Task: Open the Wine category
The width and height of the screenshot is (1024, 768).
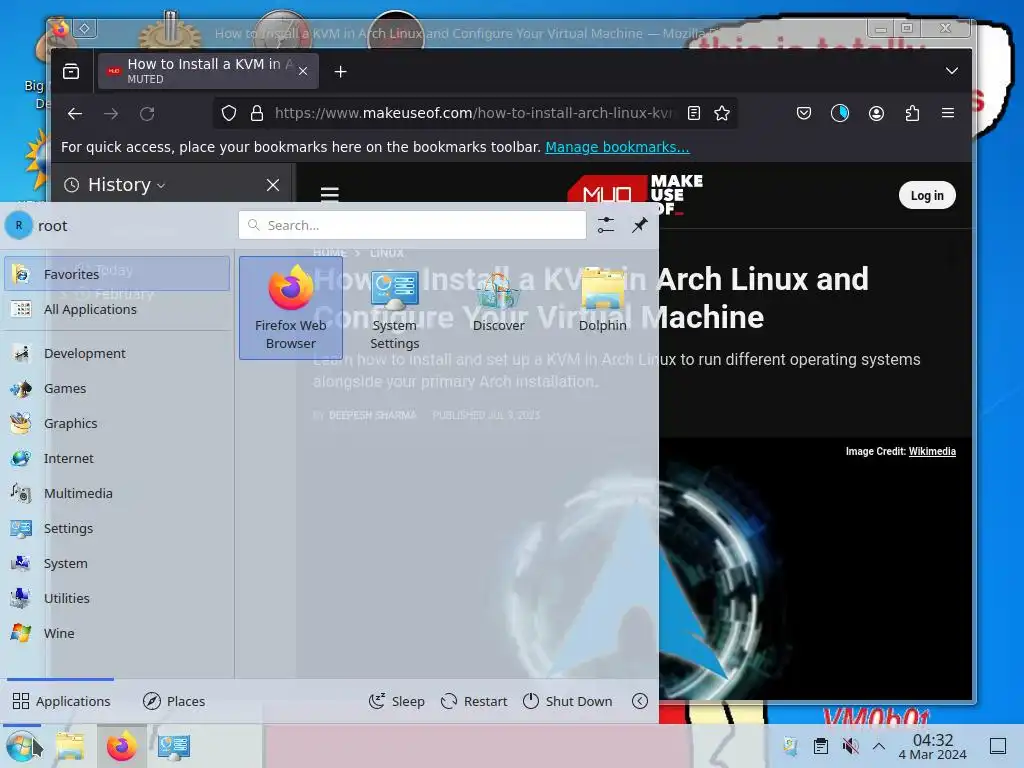Action: [117, 633]
